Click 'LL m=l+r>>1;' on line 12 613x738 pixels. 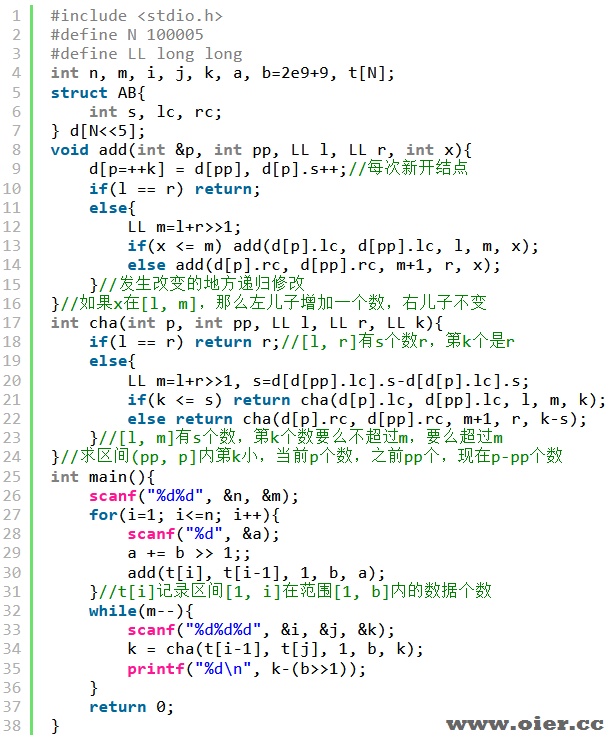point(184,227)
